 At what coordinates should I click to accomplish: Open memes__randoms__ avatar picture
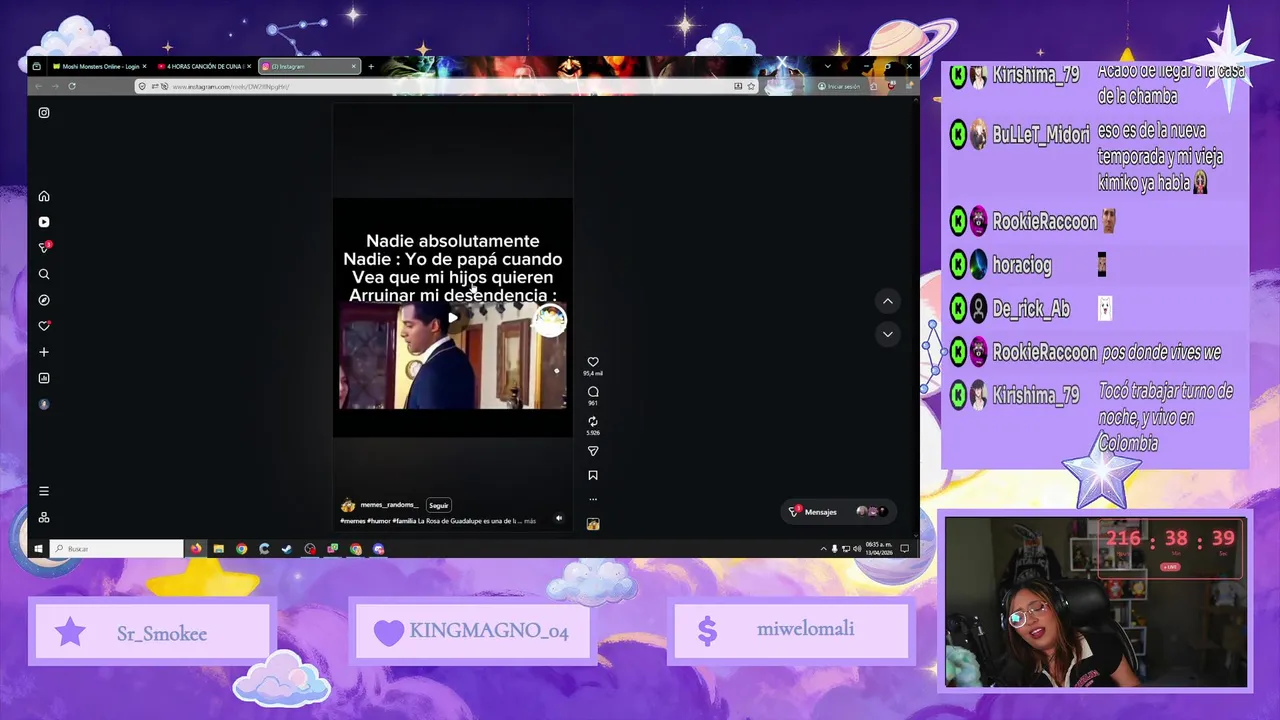[x=348, y=506]
